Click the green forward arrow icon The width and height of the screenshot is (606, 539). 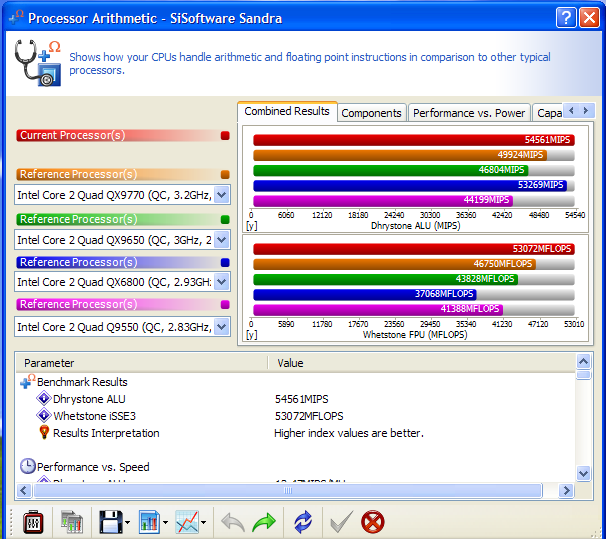(x=264, y=522)
